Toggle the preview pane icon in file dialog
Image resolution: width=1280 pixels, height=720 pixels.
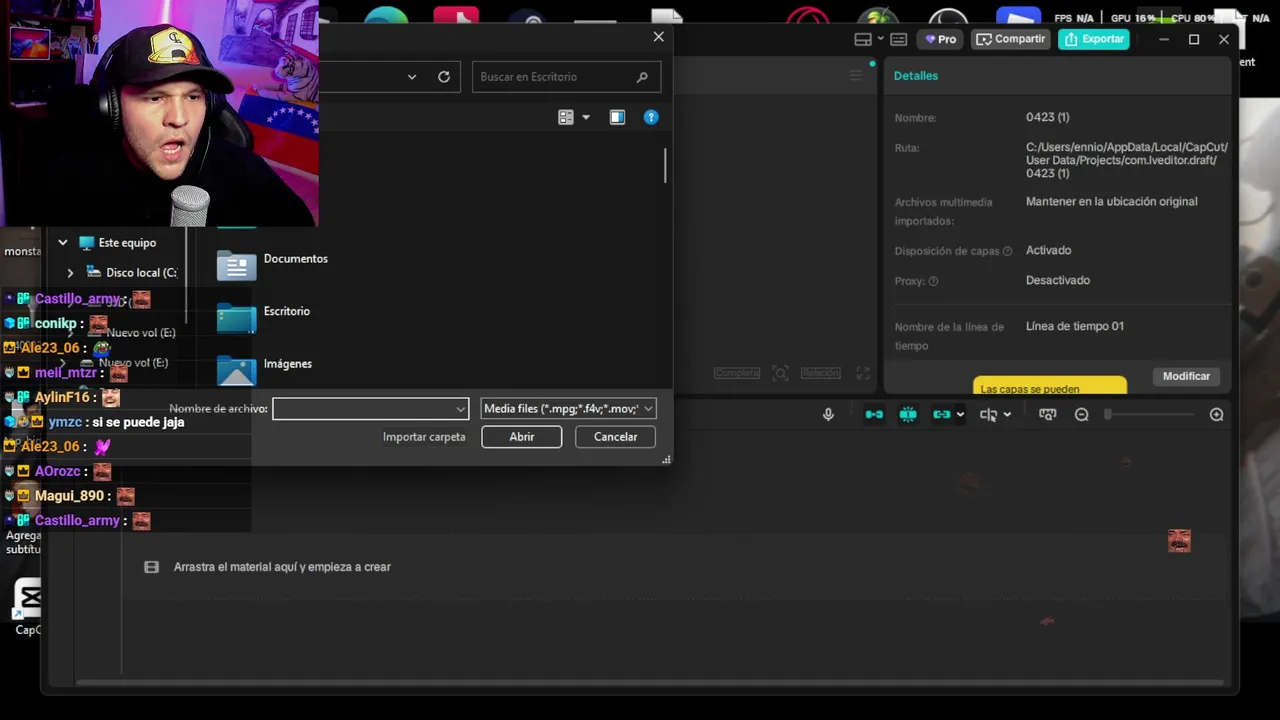617,117
